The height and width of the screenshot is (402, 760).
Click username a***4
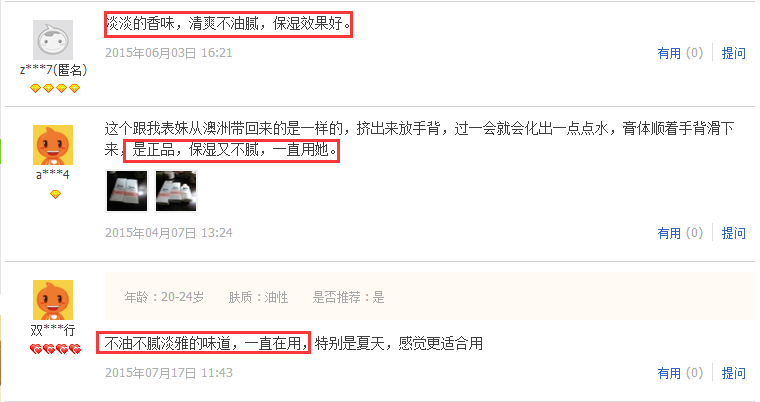[x=53, y=175]
